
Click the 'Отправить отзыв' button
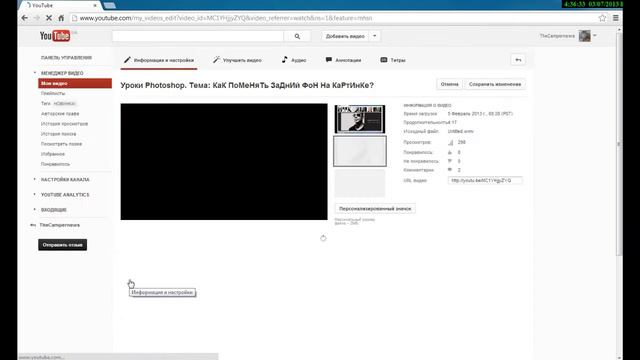62,245
